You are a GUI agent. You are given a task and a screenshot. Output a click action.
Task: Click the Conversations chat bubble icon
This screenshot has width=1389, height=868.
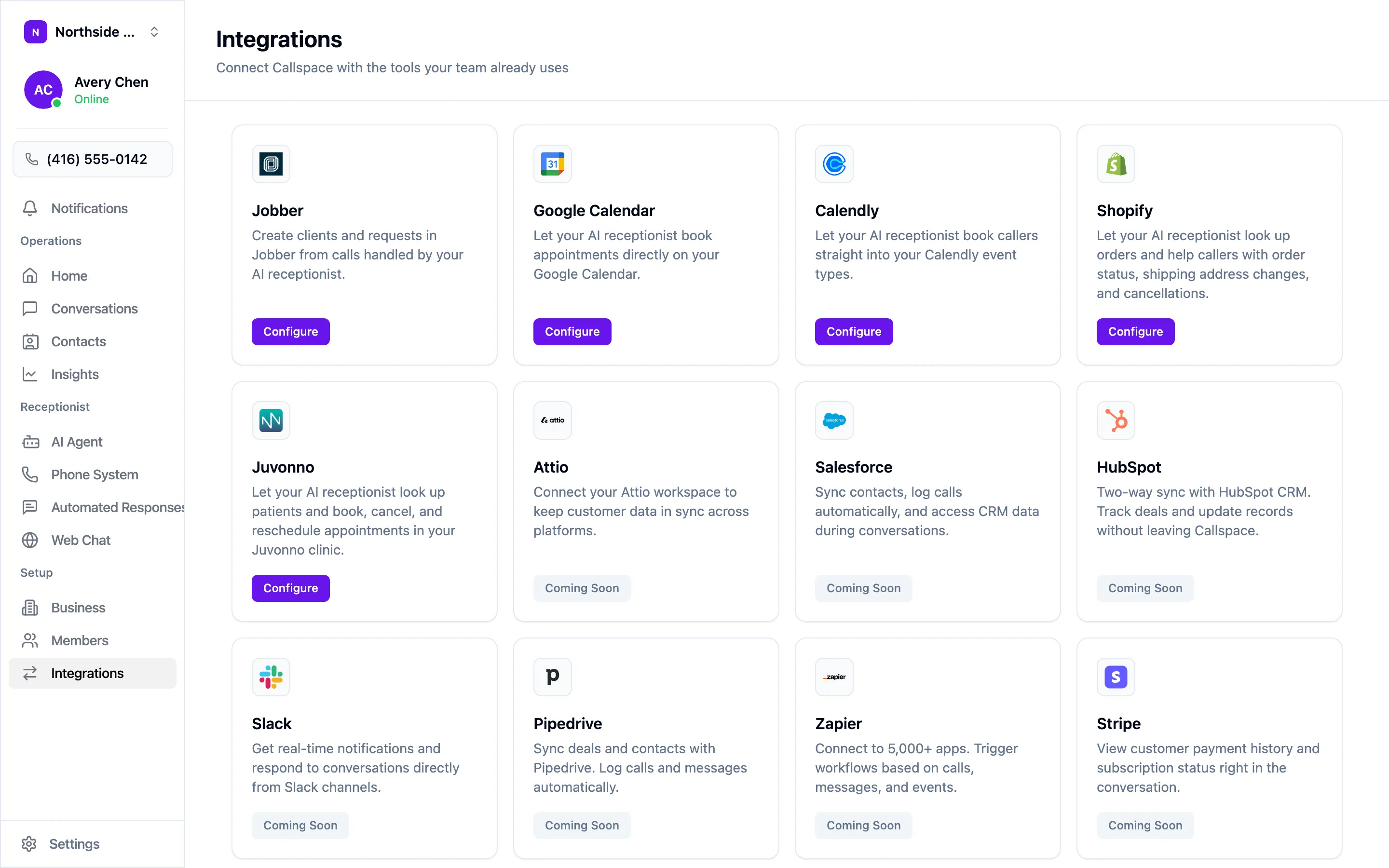tap(30, 308)
